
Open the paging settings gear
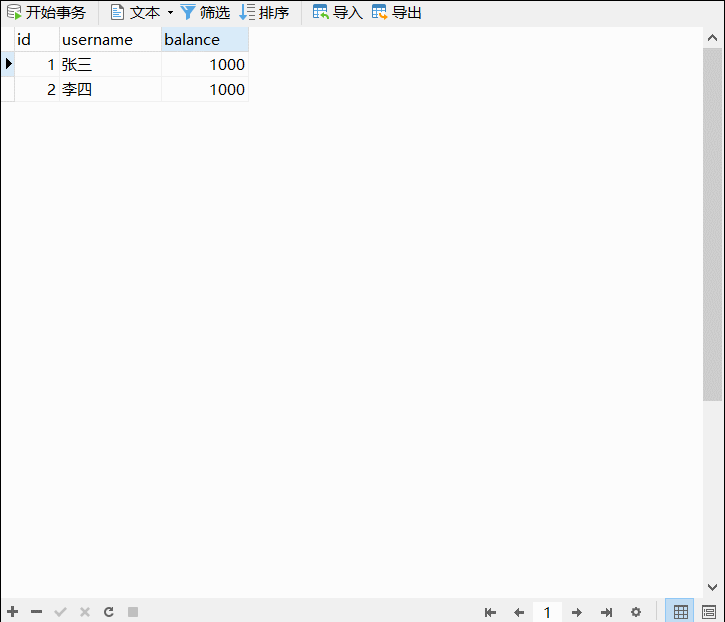(x=636, y=612)
